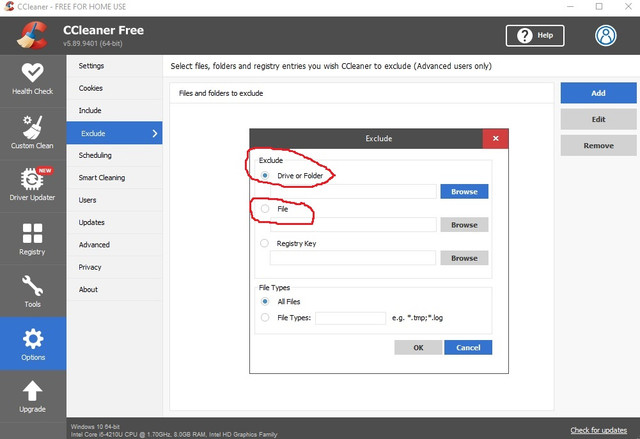640x439 pixels.
Task: Open the Health Check section
Action: [x=33, y=80]
